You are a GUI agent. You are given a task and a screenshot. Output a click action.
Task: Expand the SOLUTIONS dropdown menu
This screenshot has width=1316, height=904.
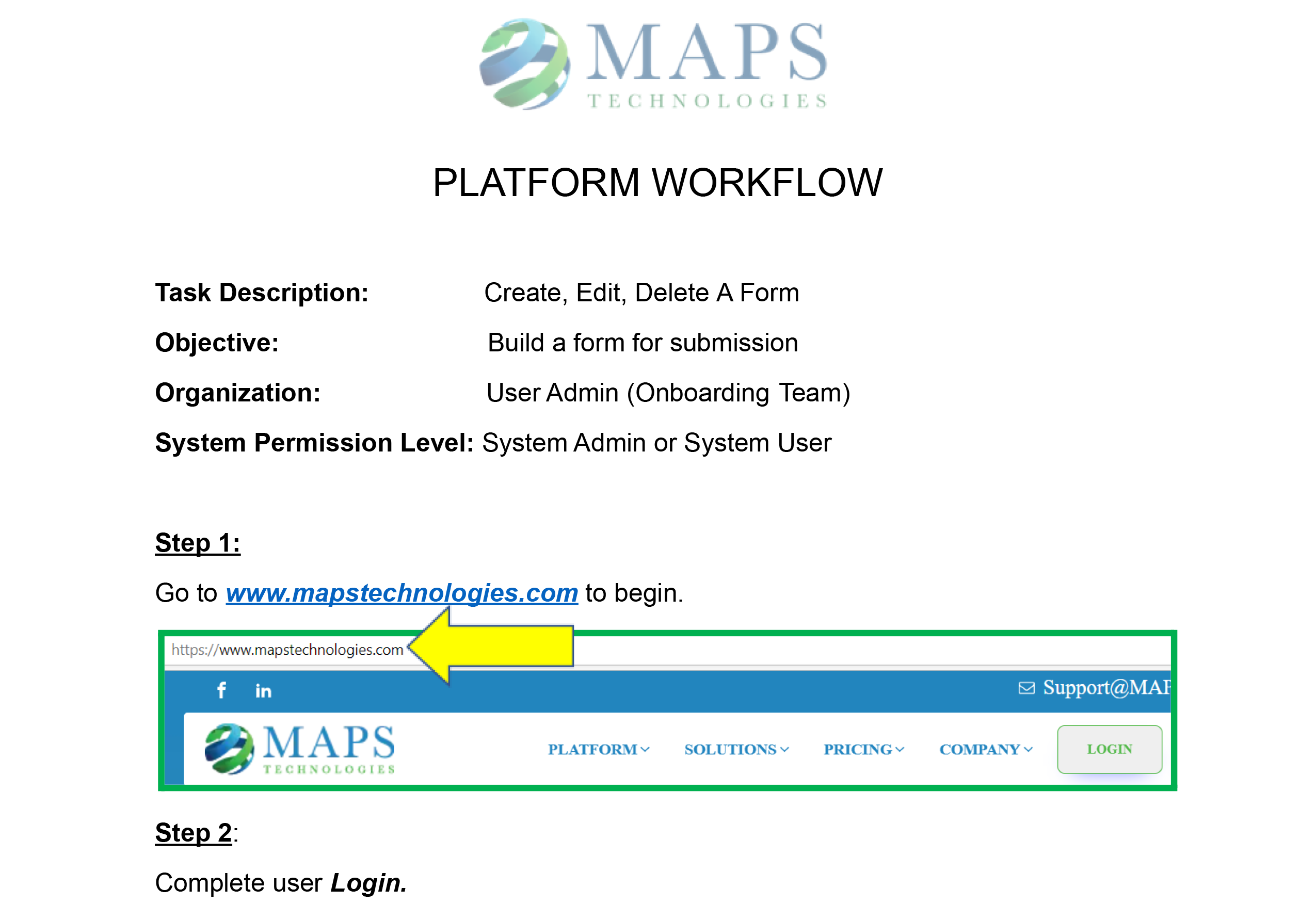tap(736, 749)
